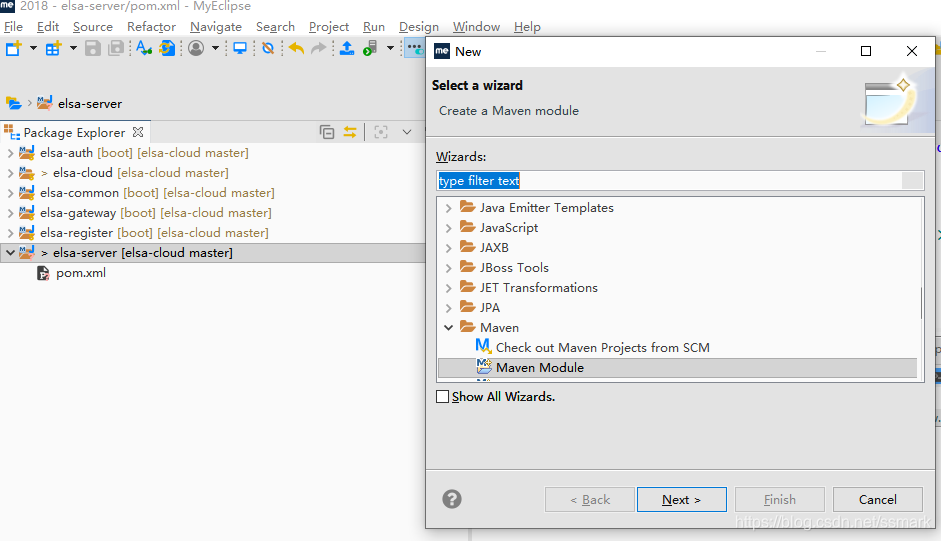Click the three-dots toggle toolbar icon
Screen dimensions: 941x541
[x=415, y=48]
